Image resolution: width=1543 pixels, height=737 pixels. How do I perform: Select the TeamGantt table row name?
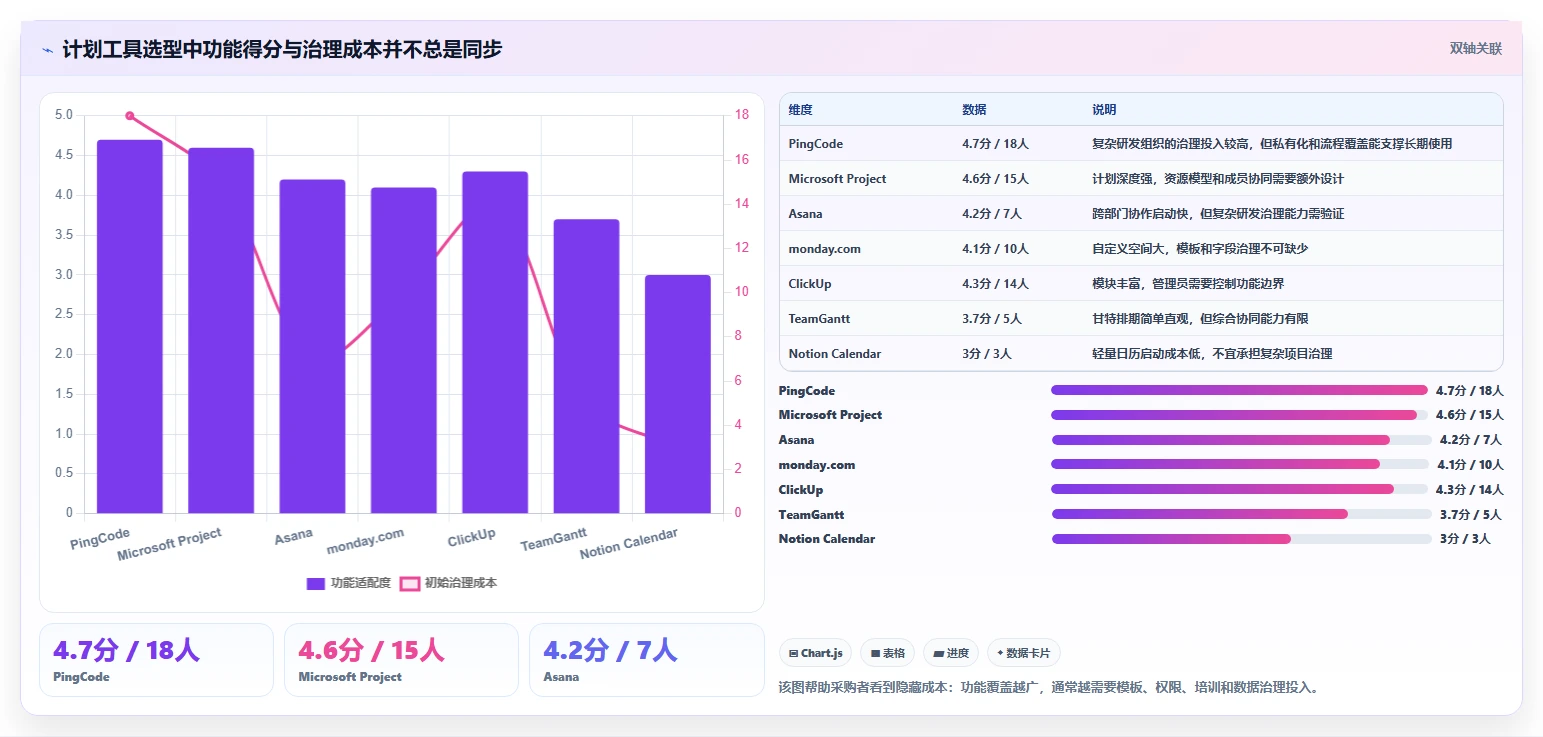(x=819, y=319)
